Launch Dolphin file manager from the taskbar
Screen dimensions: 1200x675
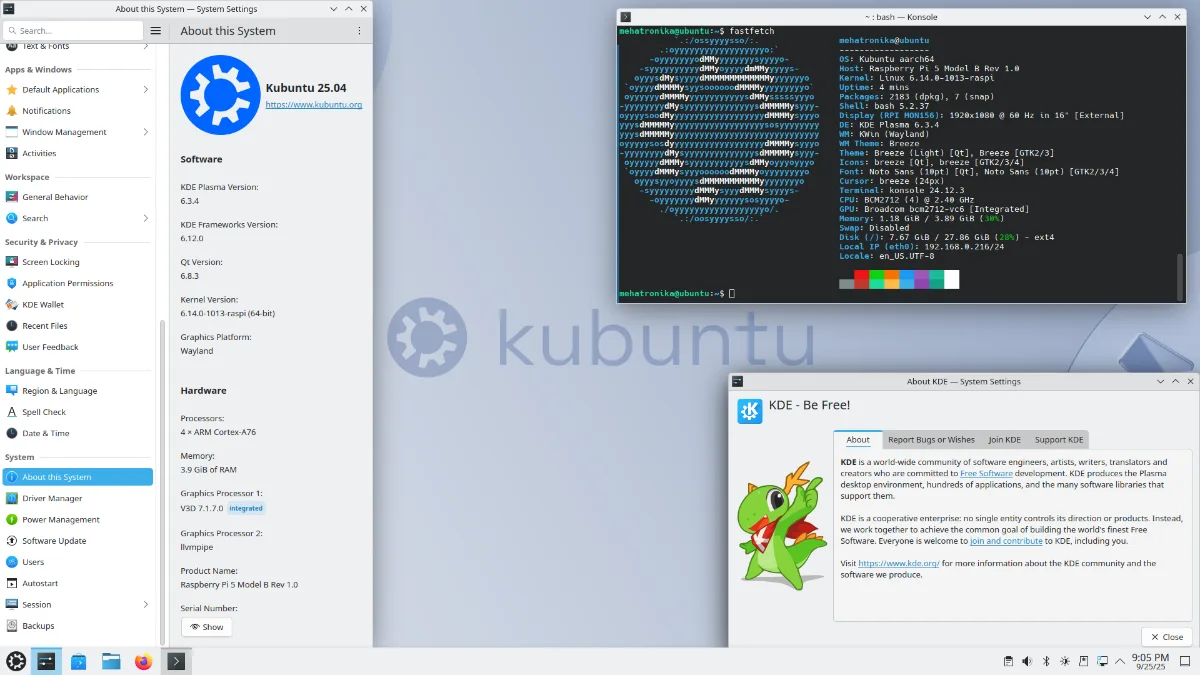tap(111, 661)
